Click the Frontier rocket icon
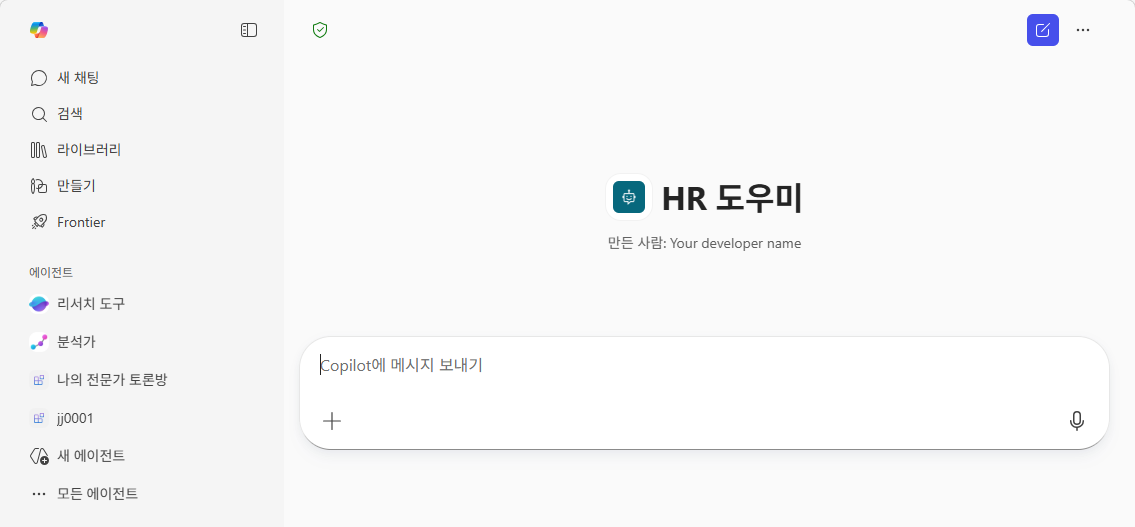1135x527 pixels. 39,223
